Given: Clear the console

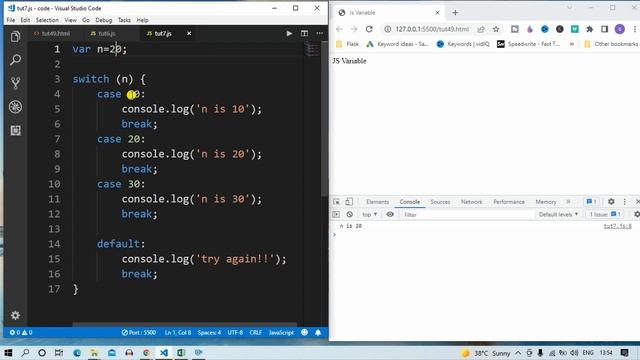Looking at the screenshot, I should [x=349, y=214].
